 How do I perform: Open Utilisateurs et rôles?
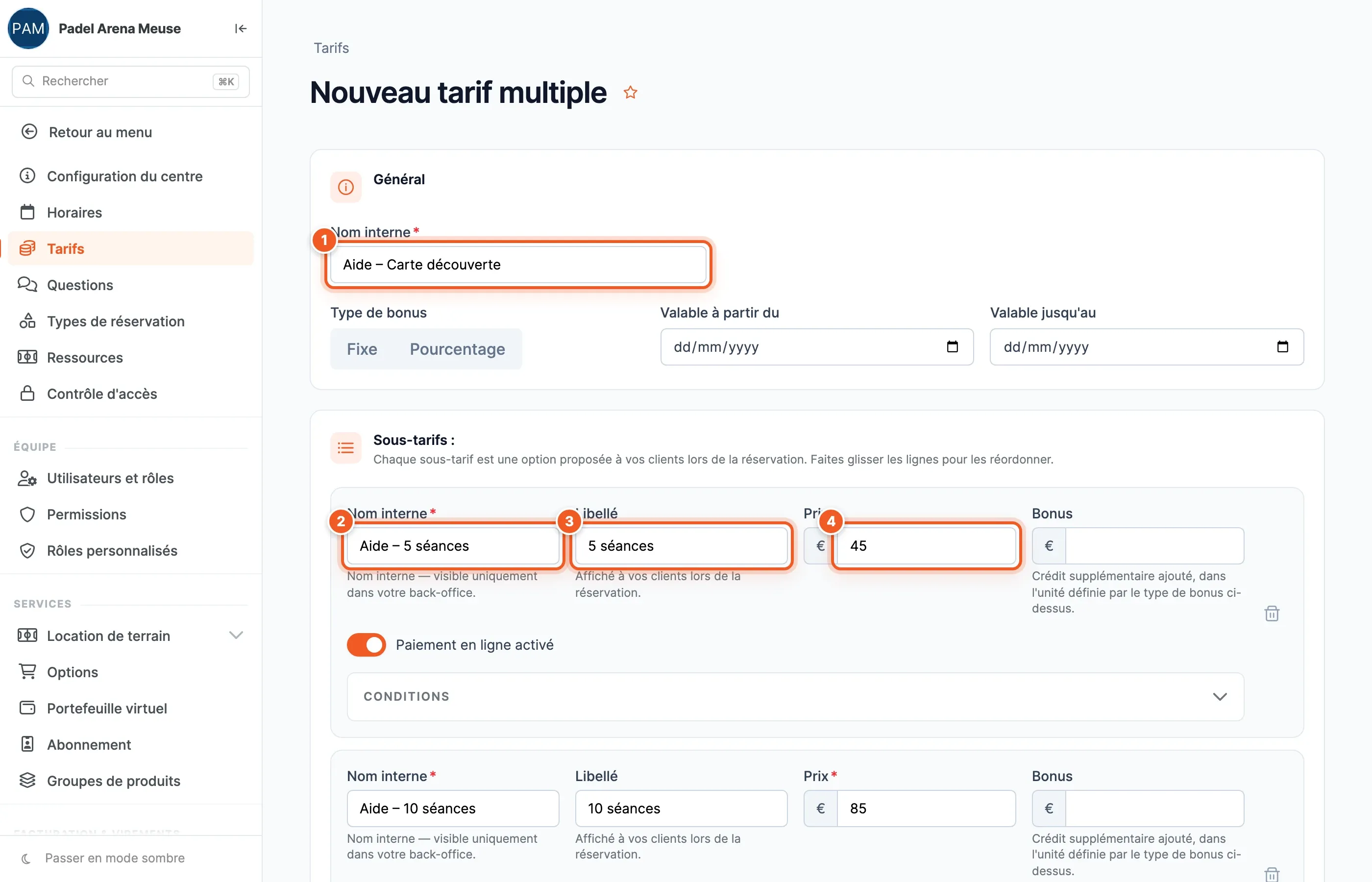[x=130, y=478]
